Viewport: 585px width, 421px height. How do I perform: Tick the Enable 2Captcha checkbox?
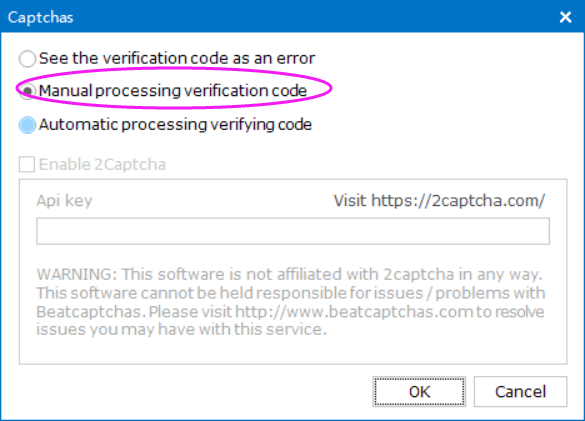pos(27,164)
